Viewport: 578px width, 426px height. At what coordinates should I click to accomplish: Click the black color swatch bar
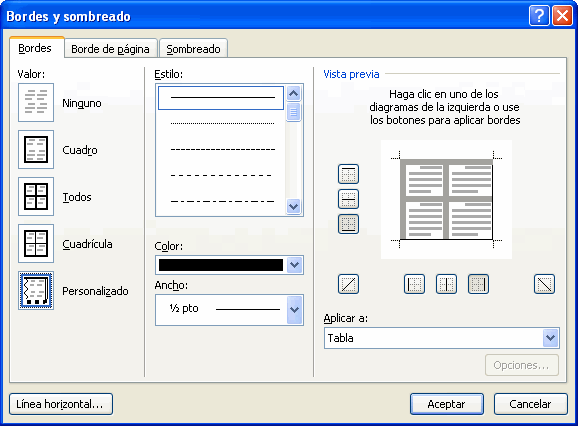point(221,265)
